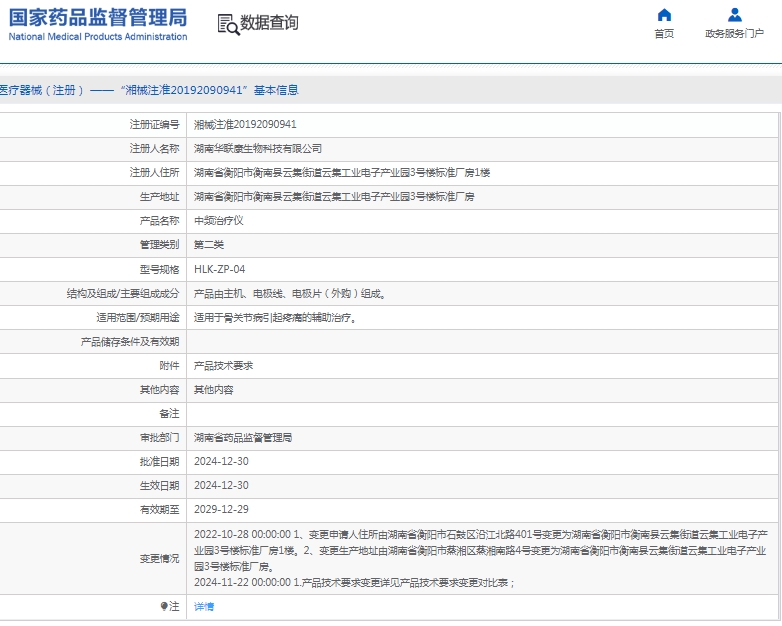Select the 审批部门 value 湖南省药品监督管理局
782x626 pixels.
click(243, 437)
